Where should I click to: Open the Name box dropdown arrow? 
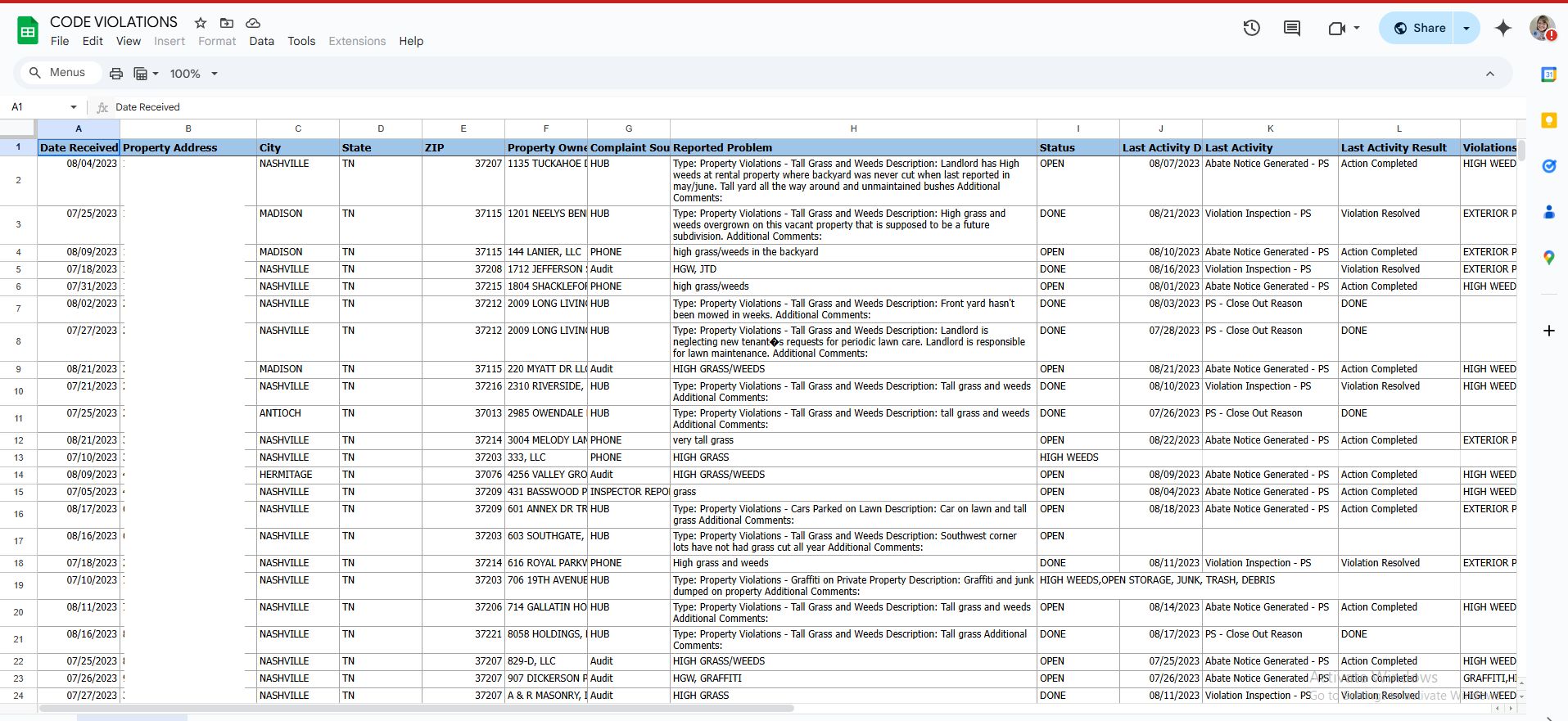(x=74, y=107)
